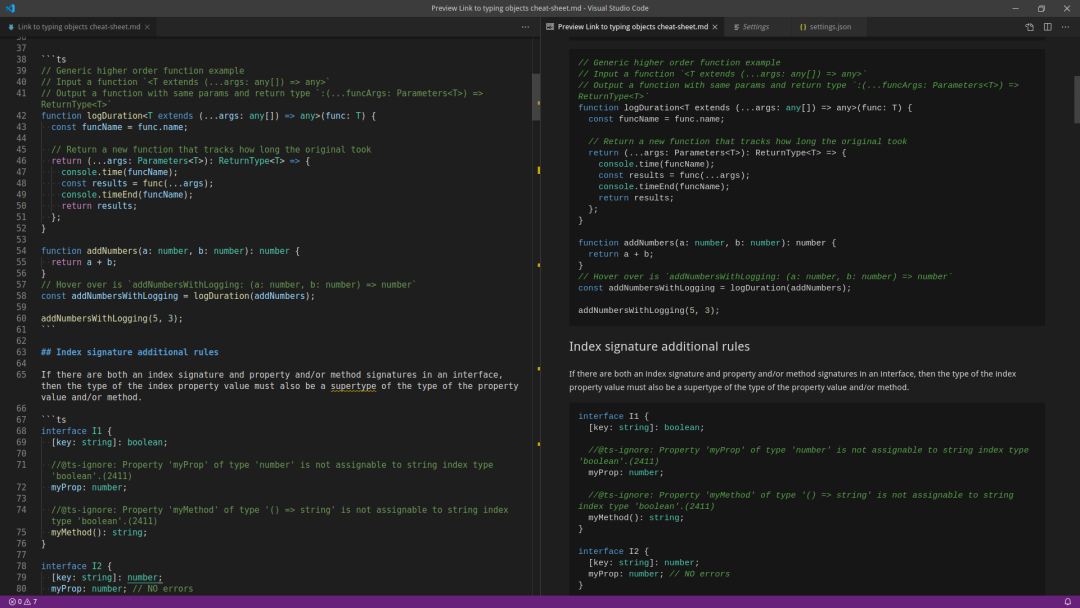Switch to the Settings tab

pyautogui.click(x=751, y=27)
